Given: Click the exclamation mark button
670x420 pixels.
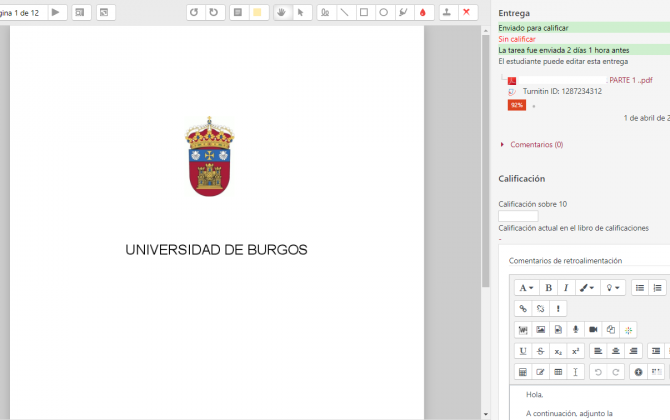Looking at the screenshot, I should click(558, 308).
